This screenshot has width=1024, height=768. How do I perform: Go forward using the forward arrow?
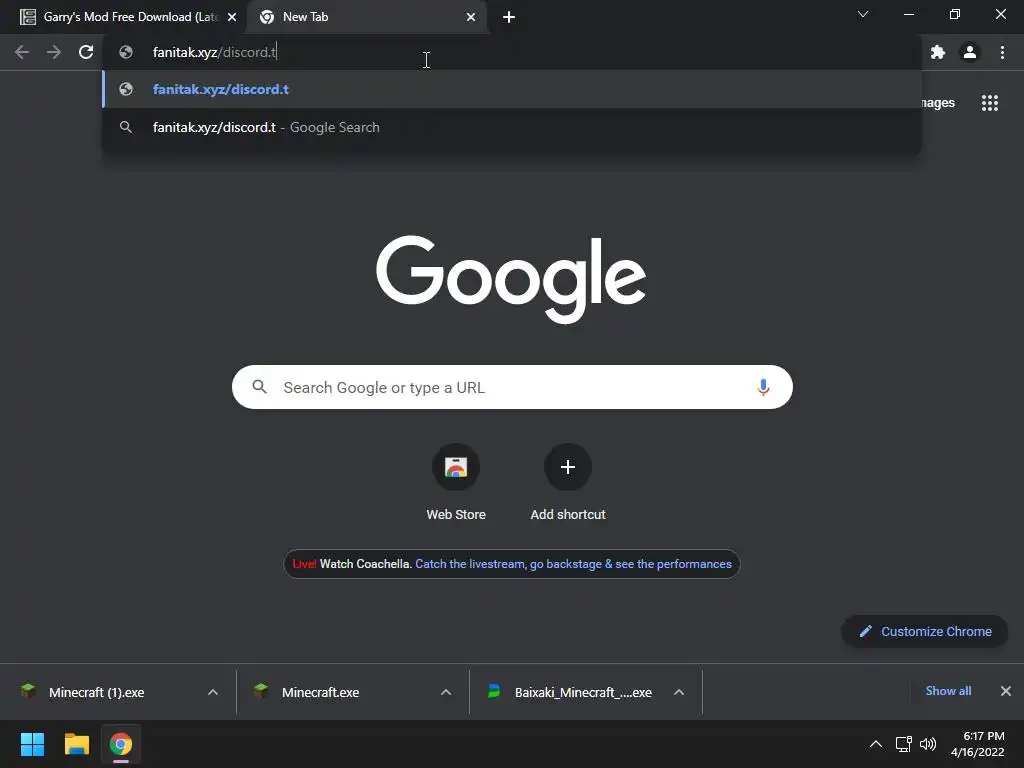click(x=54, y=52)
